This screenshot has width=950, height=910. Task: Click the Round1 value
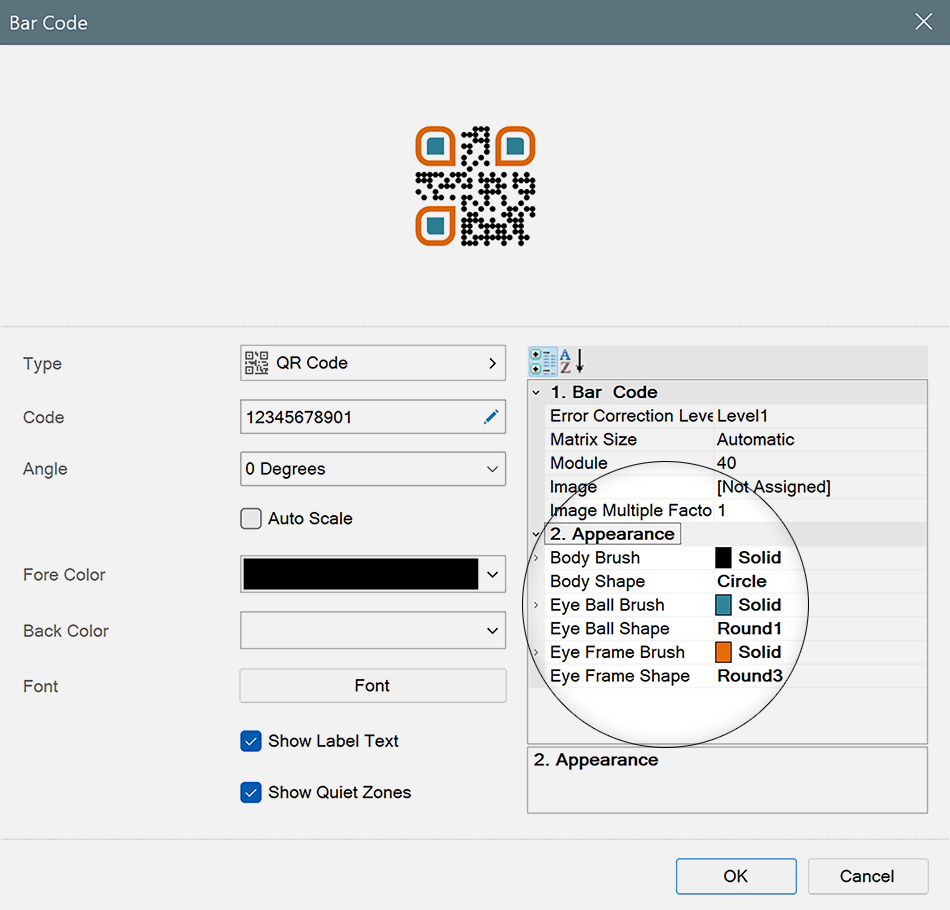[x=749, y=629]
